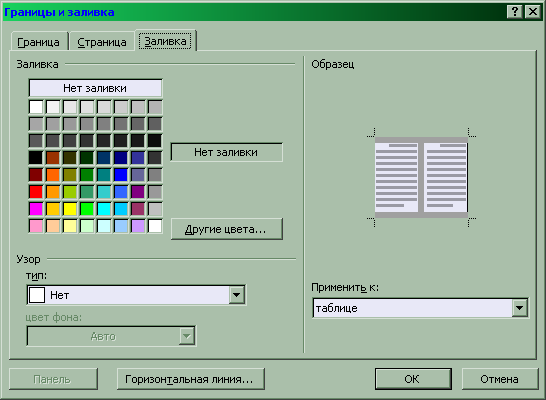The width and height of the screenshot is (546, 400).
Task: Choose the medium green swatch beside teal
Action: tap(87, 175)
